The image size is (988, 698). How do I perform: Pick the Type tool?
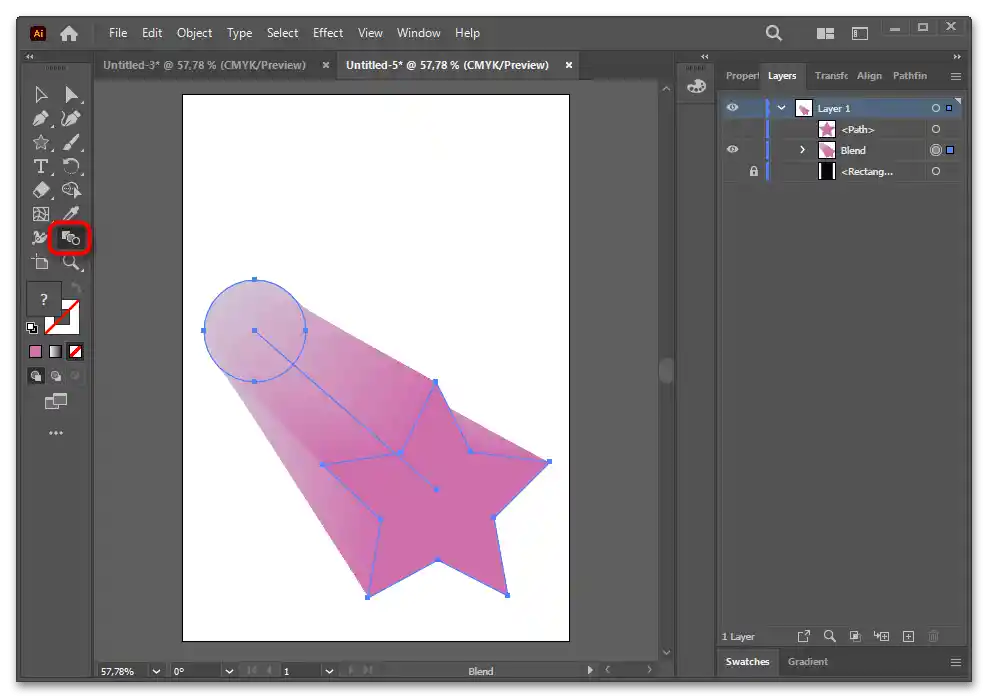pyautogui.click(x=41, y=166)
